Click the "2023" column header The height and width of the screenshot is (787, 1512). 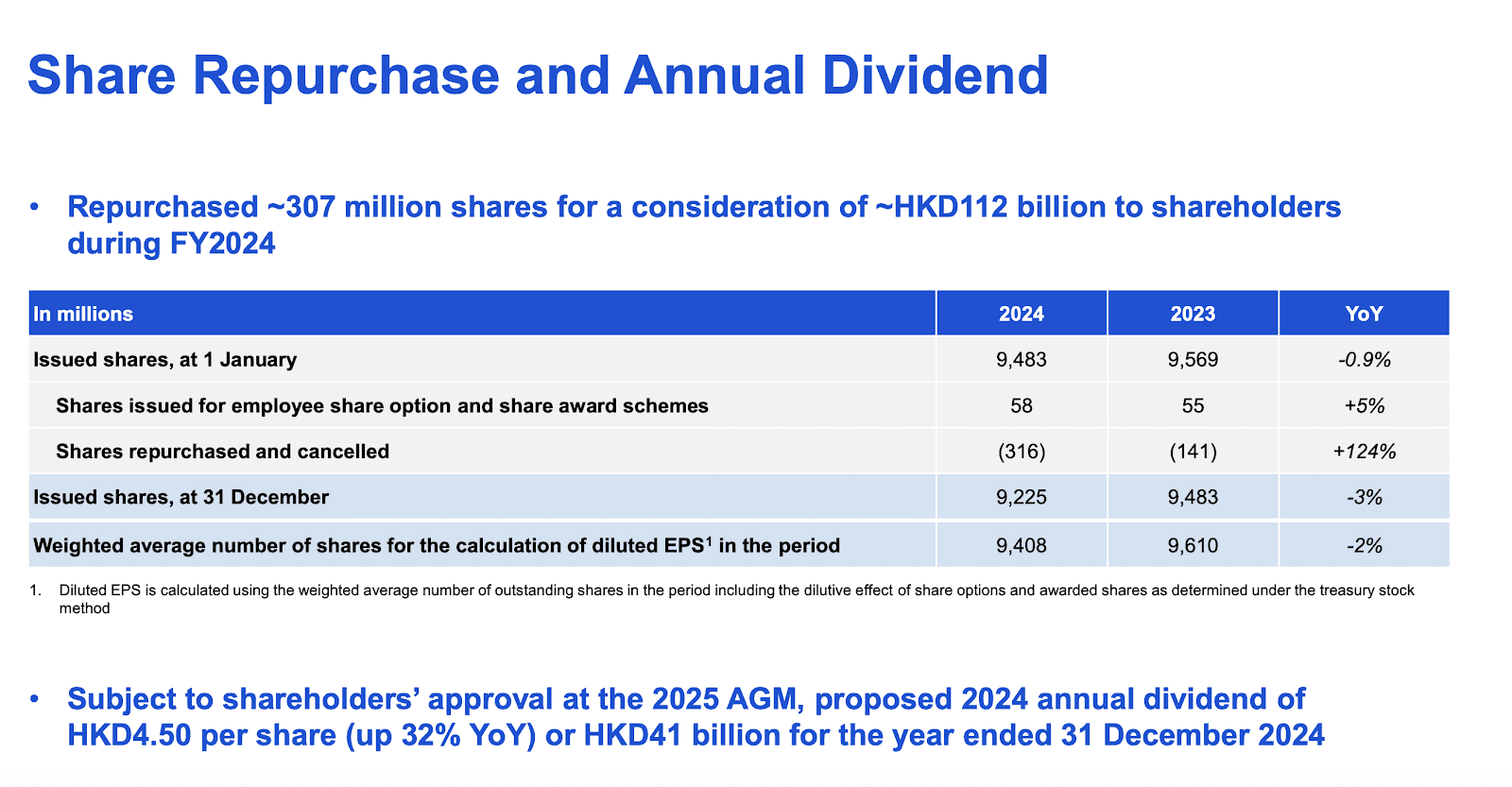coord(1193,314)
